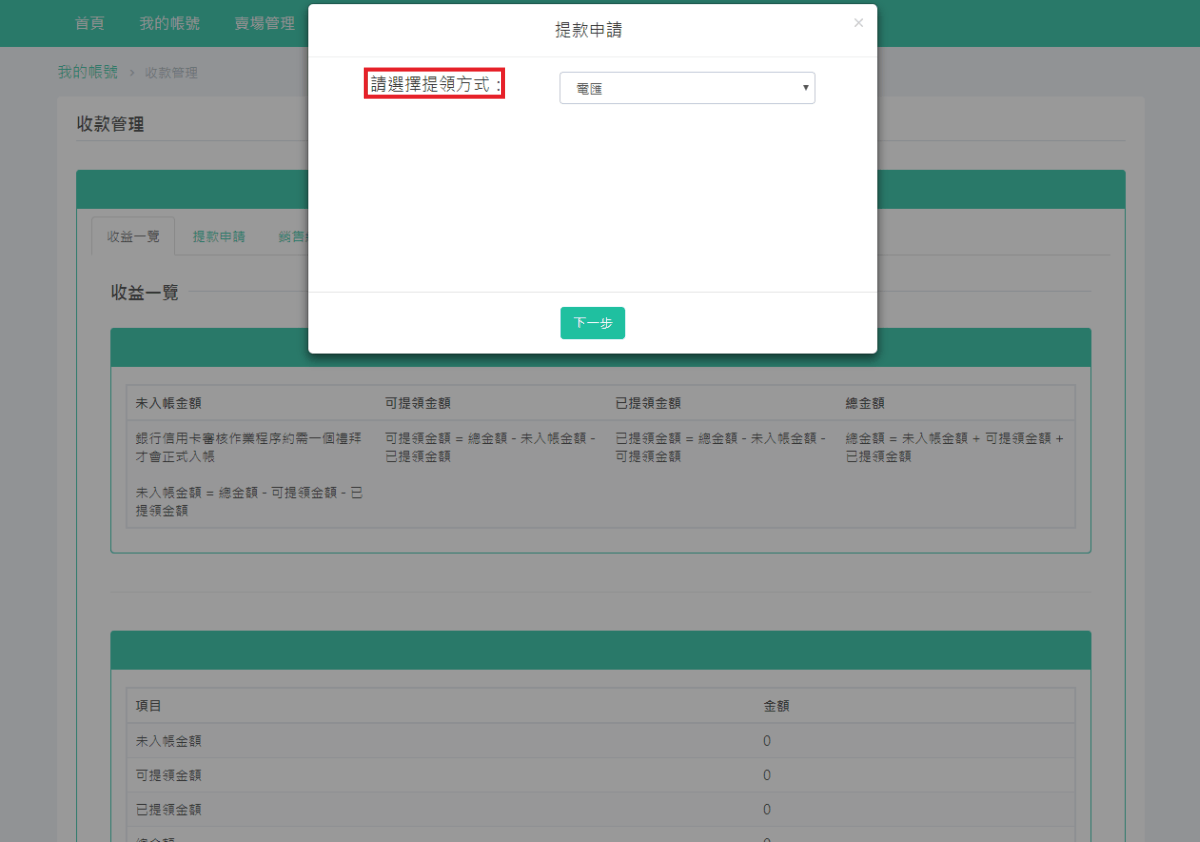Open 賣場管理 in the navigation bar
This screenshot has width=1200, height=842.
pyautogui.click(x=264, y=23)
